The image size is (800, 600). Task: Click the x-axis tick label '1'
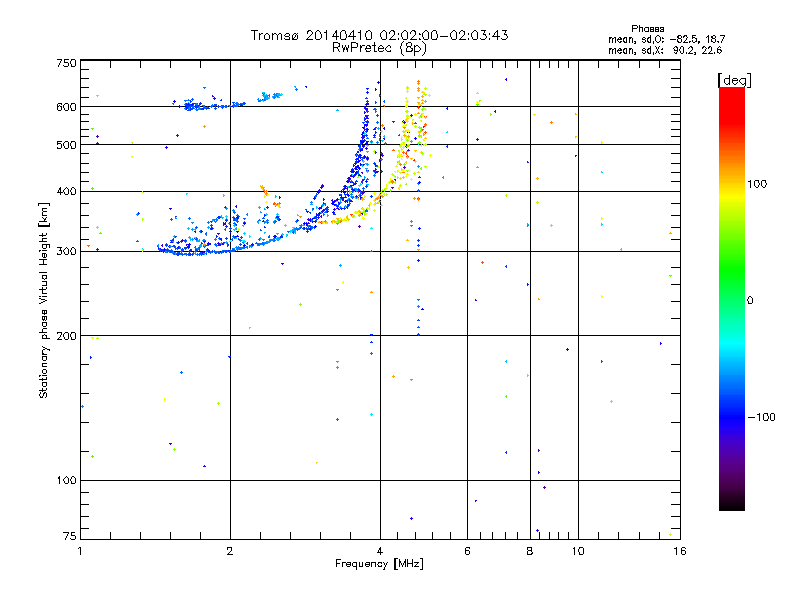(80, 551)
